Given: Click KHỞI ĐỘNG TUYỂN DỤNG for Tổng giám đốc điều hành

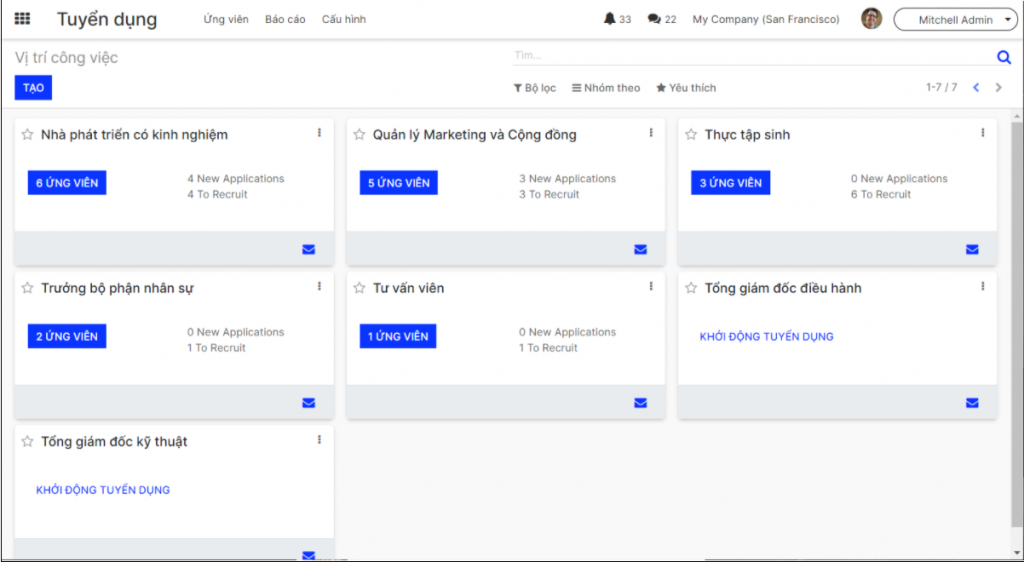Looking at the screenshot, I should [x=767, y=337].
